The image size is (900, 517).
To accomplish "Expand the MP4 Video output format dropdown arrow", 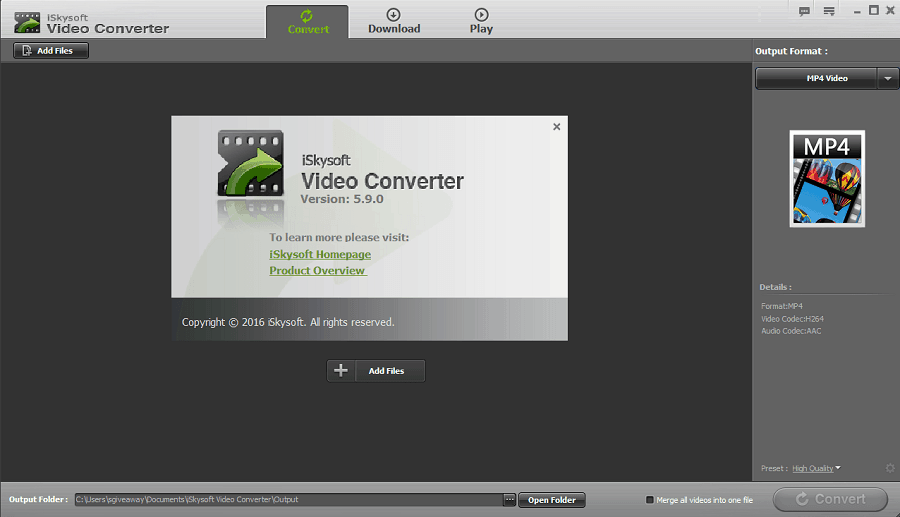I will pyautogui.click(x=887, y=79).
